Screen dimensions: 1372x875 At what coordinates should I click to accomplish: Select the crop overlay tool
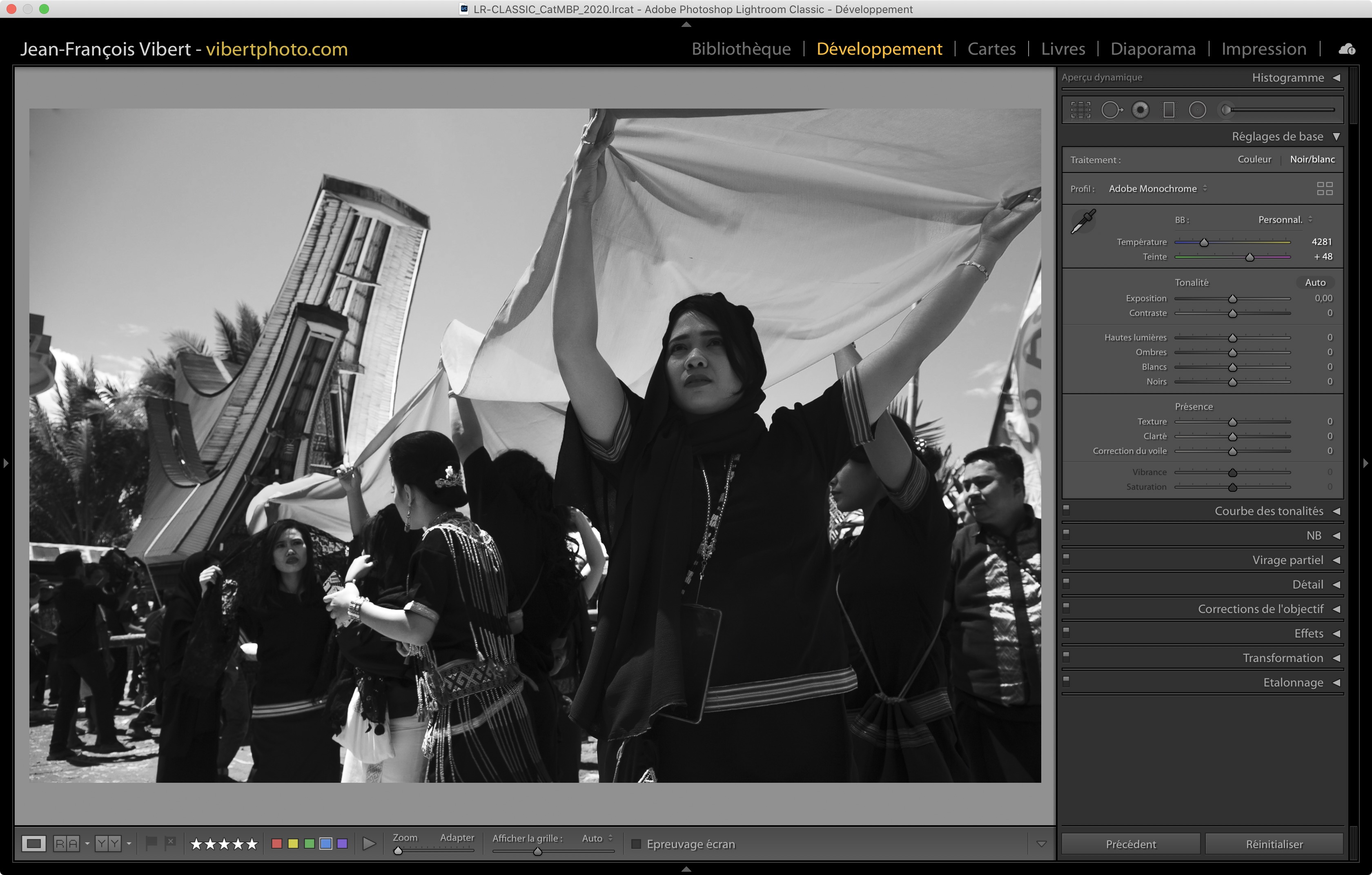point(1080,110)
